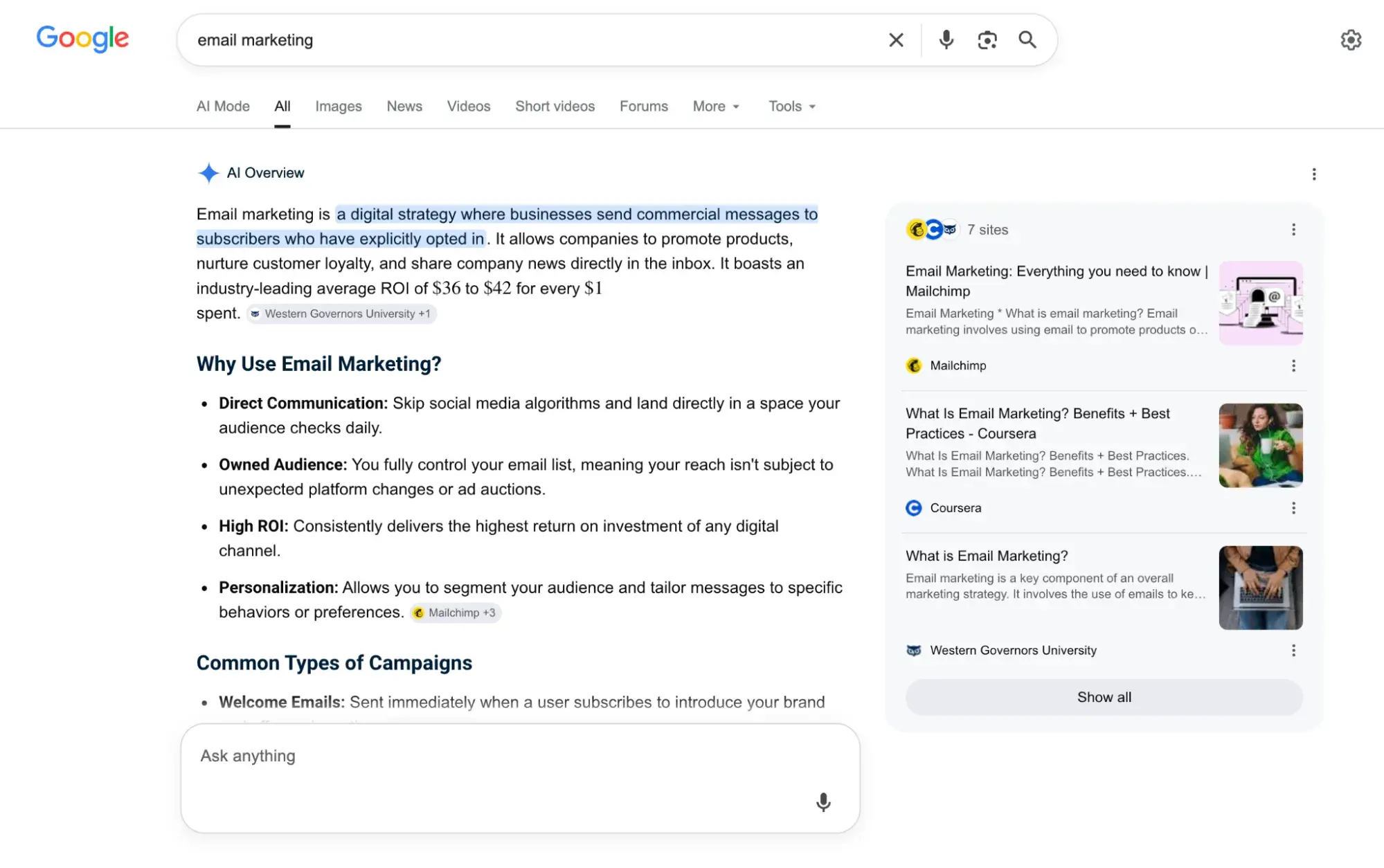Go to the Videos tab

pos(469,107)
